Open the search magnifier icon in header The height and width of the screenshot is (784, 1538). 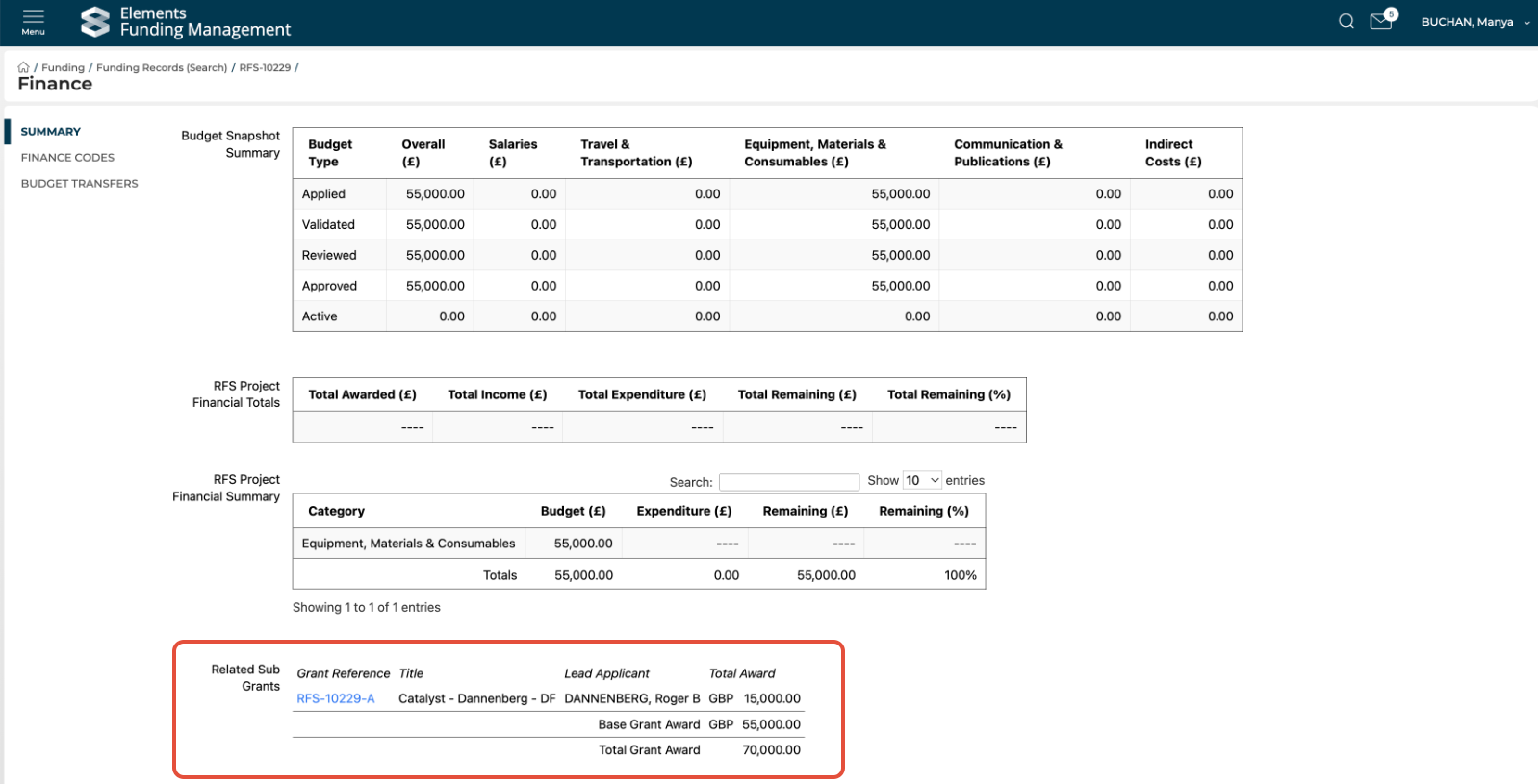tap(1346, 21)
